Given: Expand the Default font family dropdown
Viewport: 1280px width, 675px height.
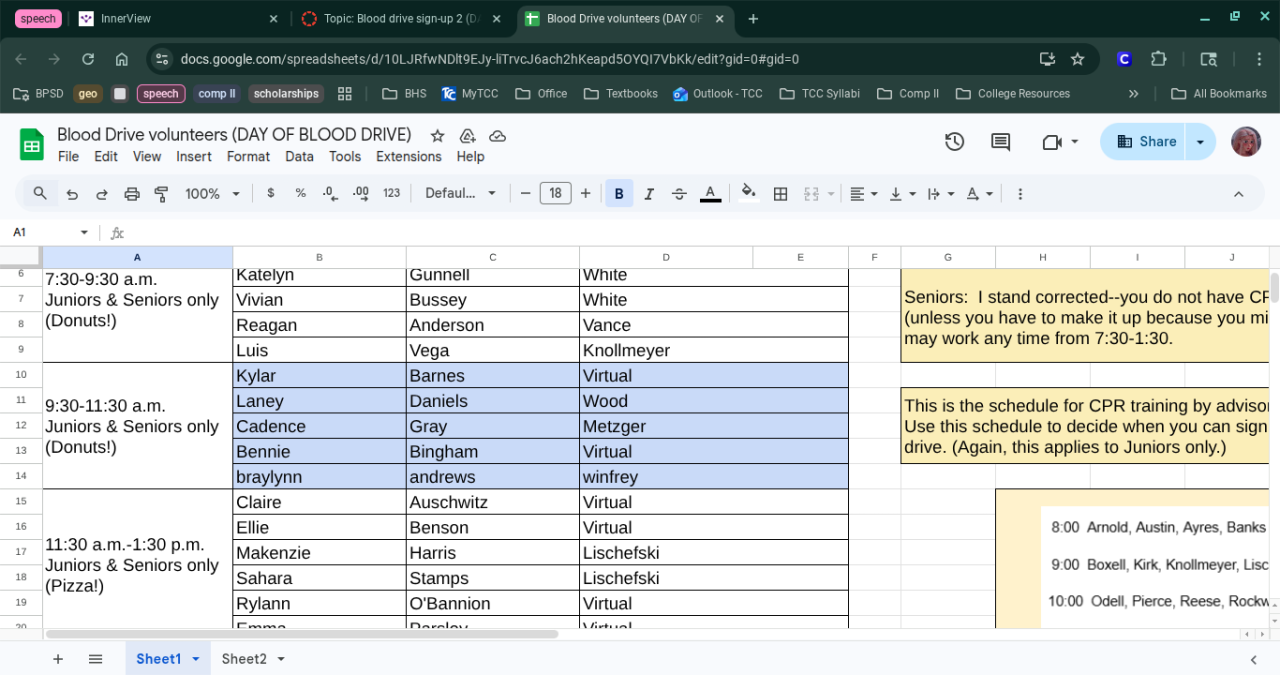Looking at the screenshot, I should [460, 194].
